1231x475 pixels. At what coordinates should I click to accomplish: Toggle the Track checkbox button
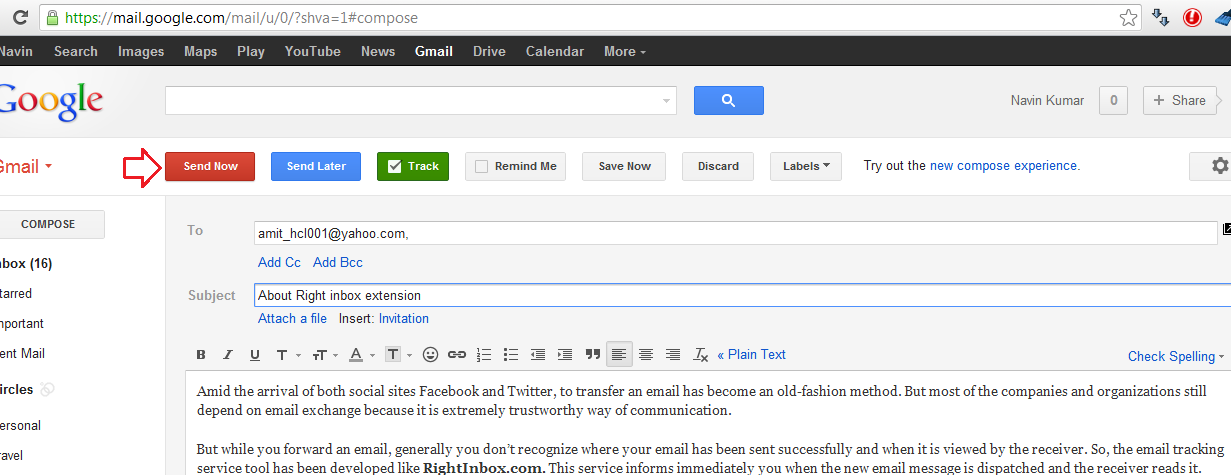click(413, 166)
